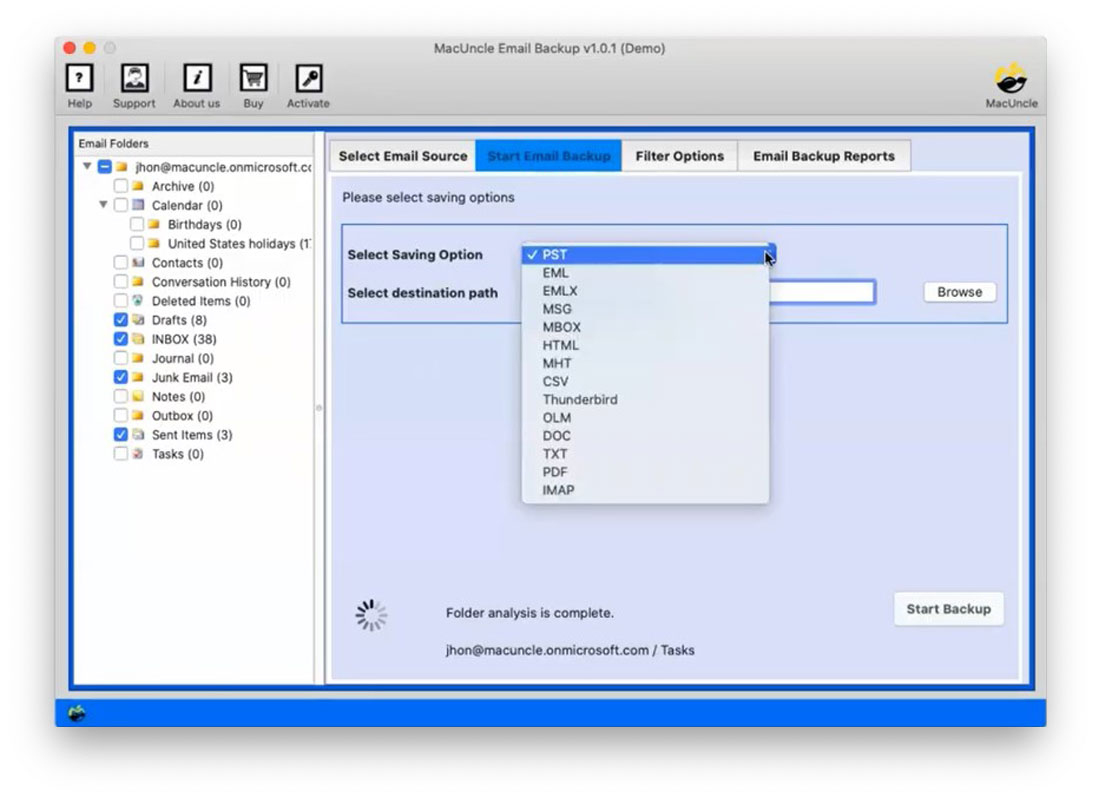Image resolution: width=1096 pixels, height=799 pixels.
Task: Switch to Filter Options tab
Action: (x=679, y=156)
